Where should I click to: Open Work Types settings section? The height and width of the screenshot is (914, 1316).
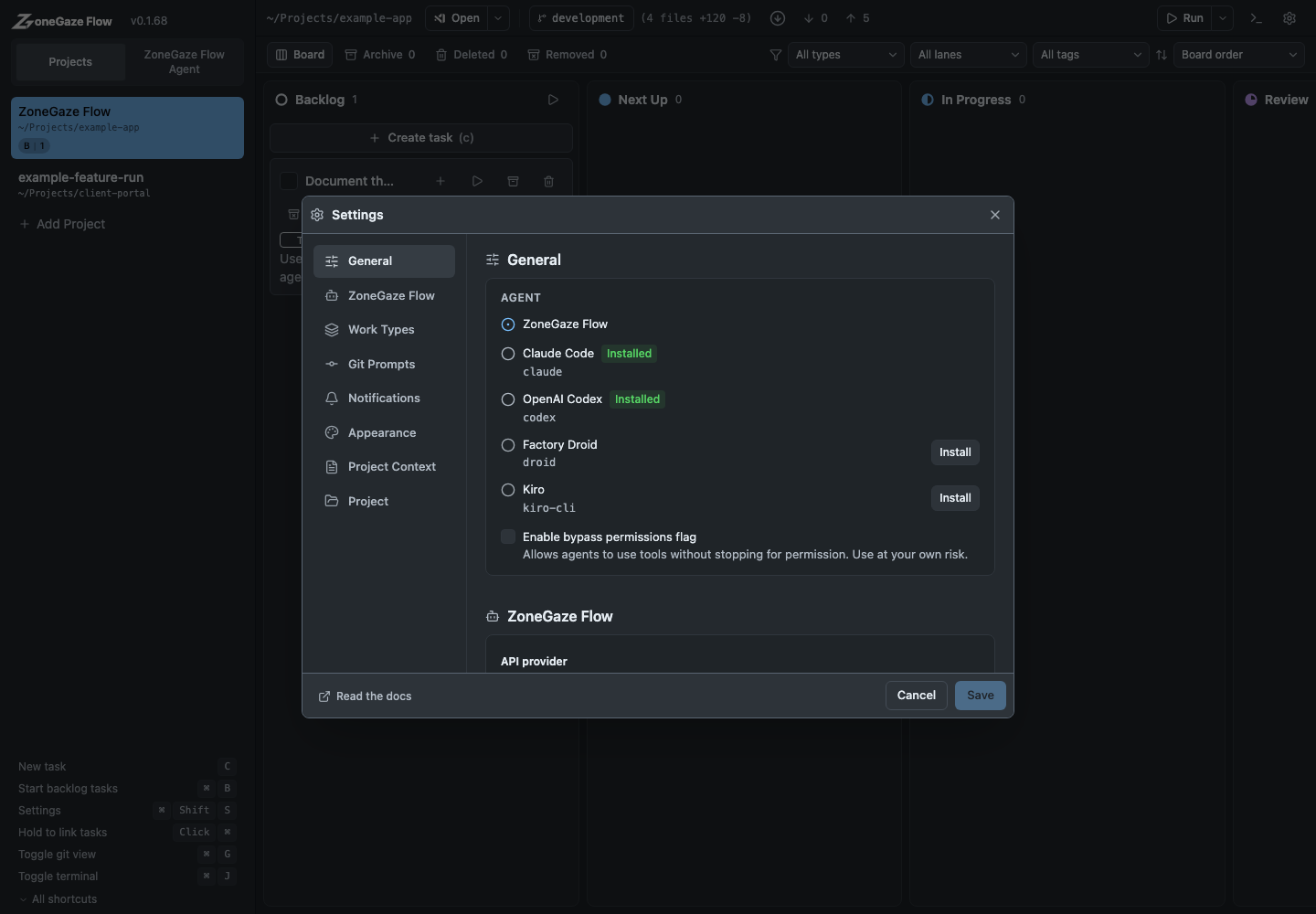click(x=384, y=330)
